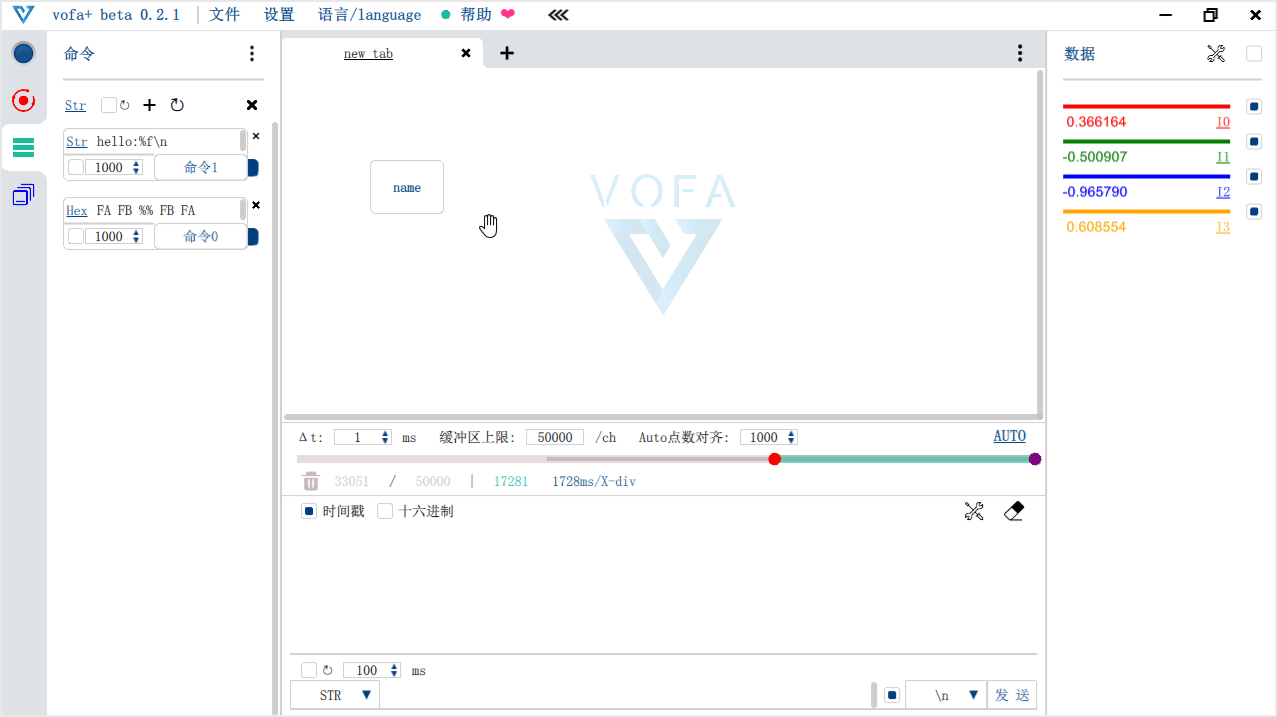Tick checkbox in Hex command row
The height and width of the screenshot is (717, 1277).
click(x=76, y=236)
